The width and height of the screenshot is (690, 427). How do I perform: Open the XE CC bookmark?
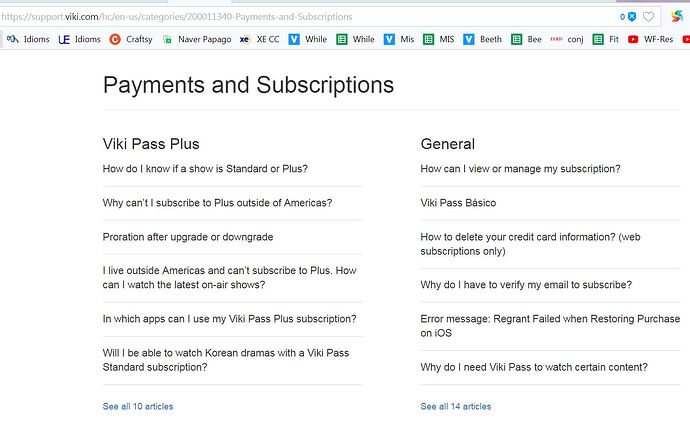click(260, 39)
